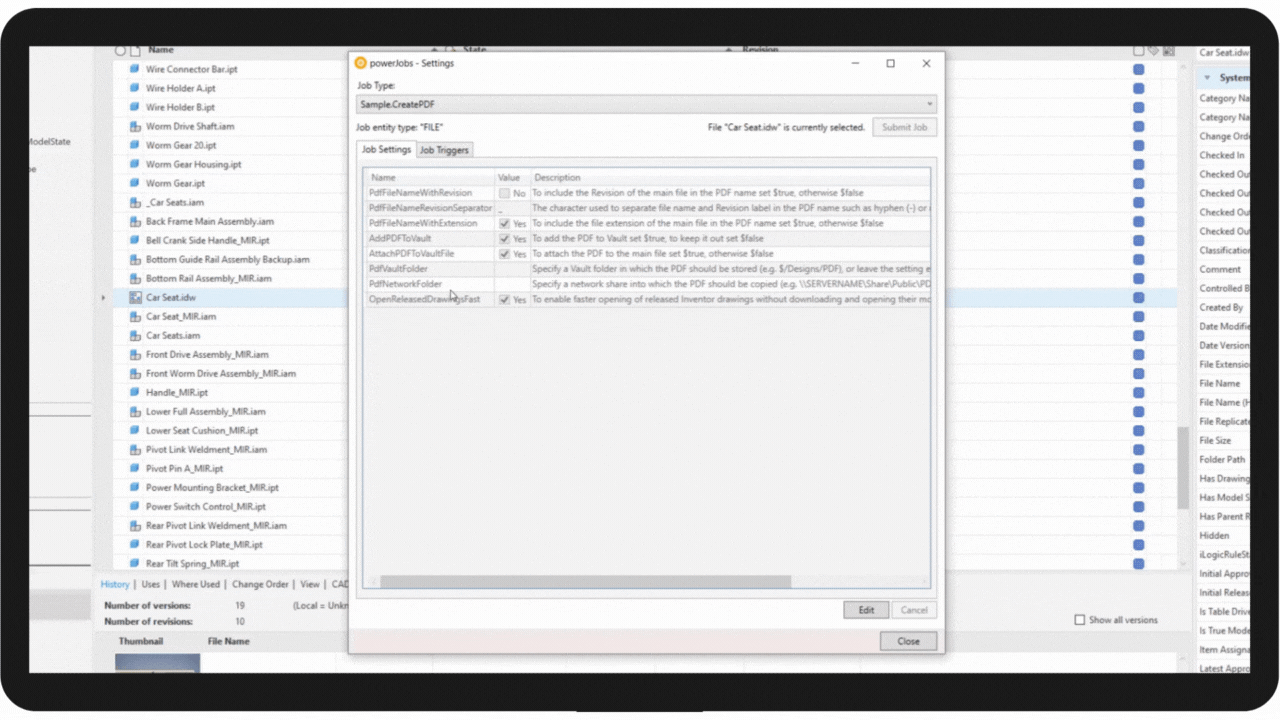Click the assembly icon for Lower Full Assembly_MIR.iam

(x=135, y=412)
